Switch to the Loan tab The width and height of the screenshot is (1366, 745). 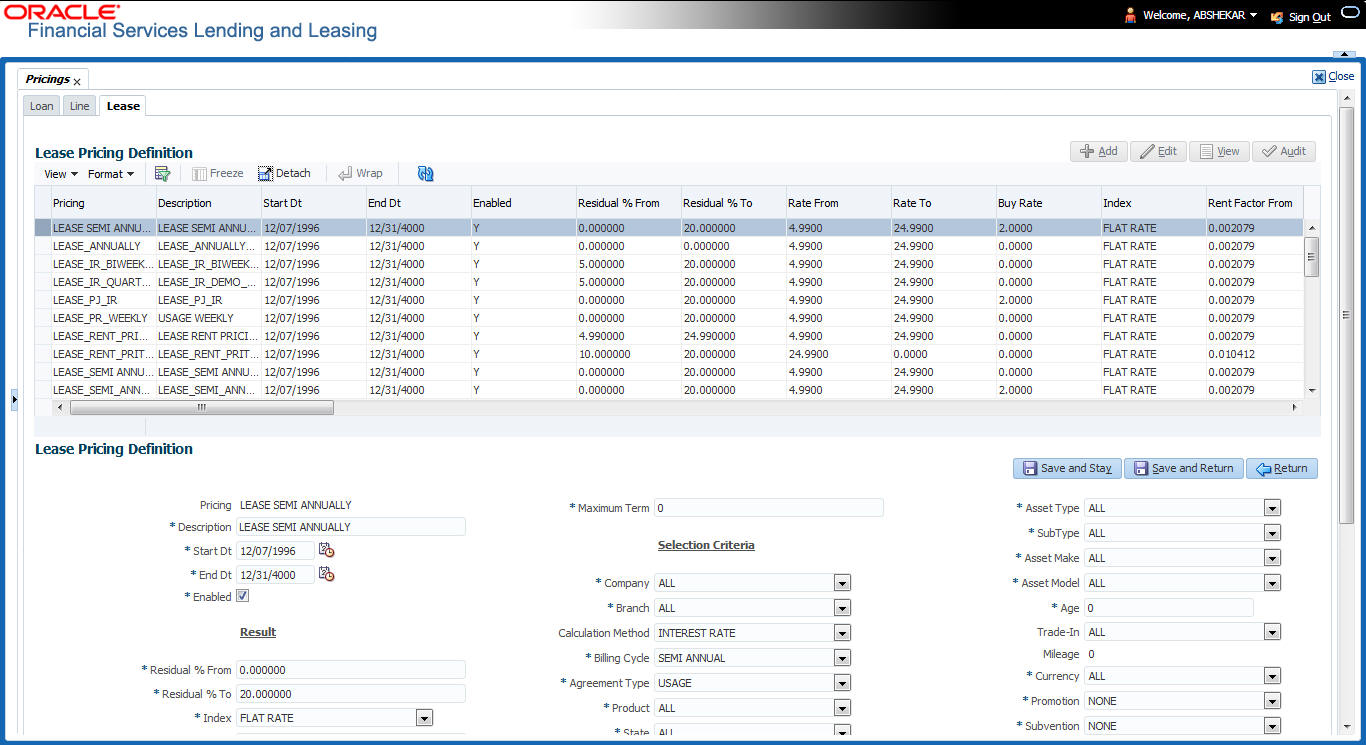(42, 106)
